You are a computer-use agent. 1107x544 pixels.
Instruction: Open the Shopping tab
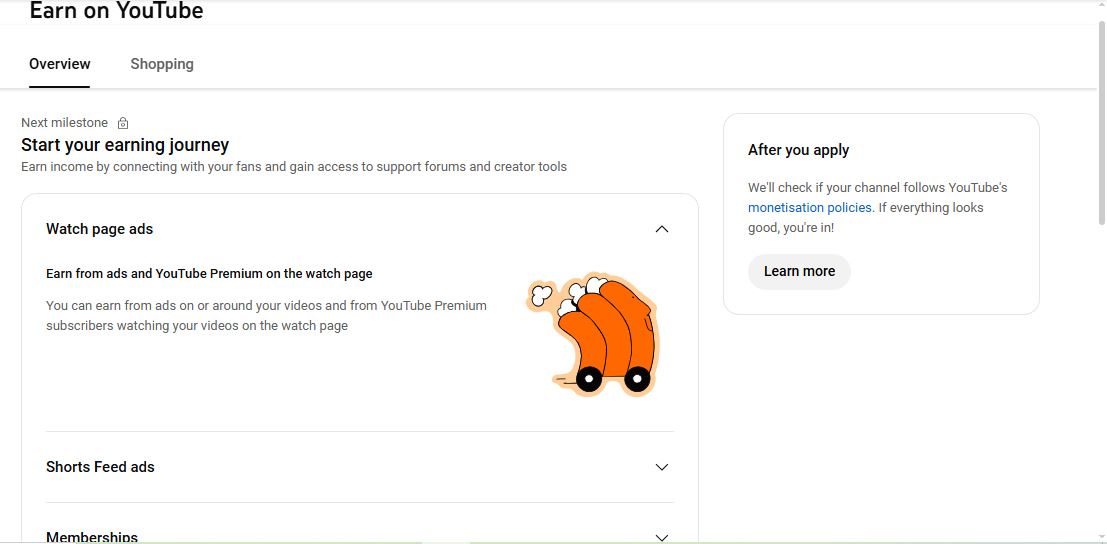162,64
